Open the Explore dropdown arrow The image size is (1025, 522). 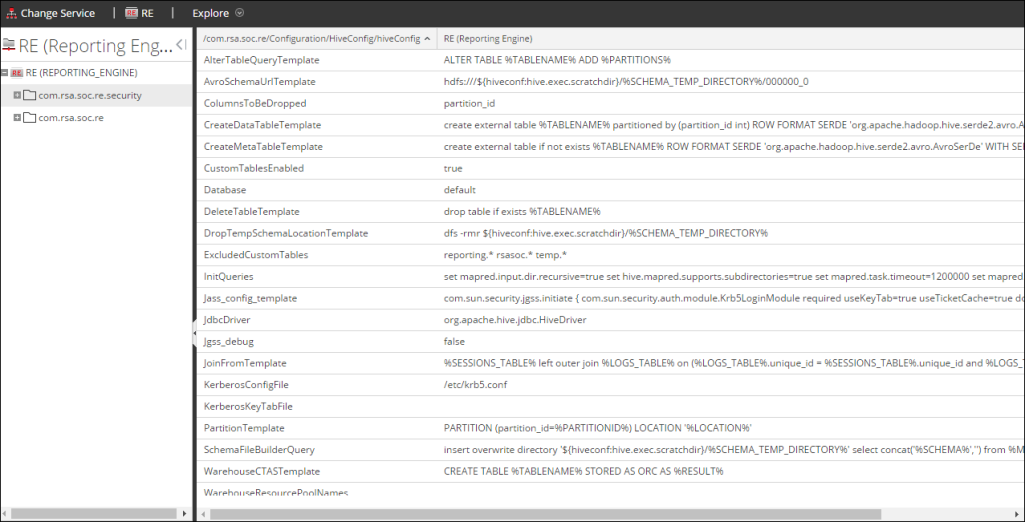tap(239, 13)
